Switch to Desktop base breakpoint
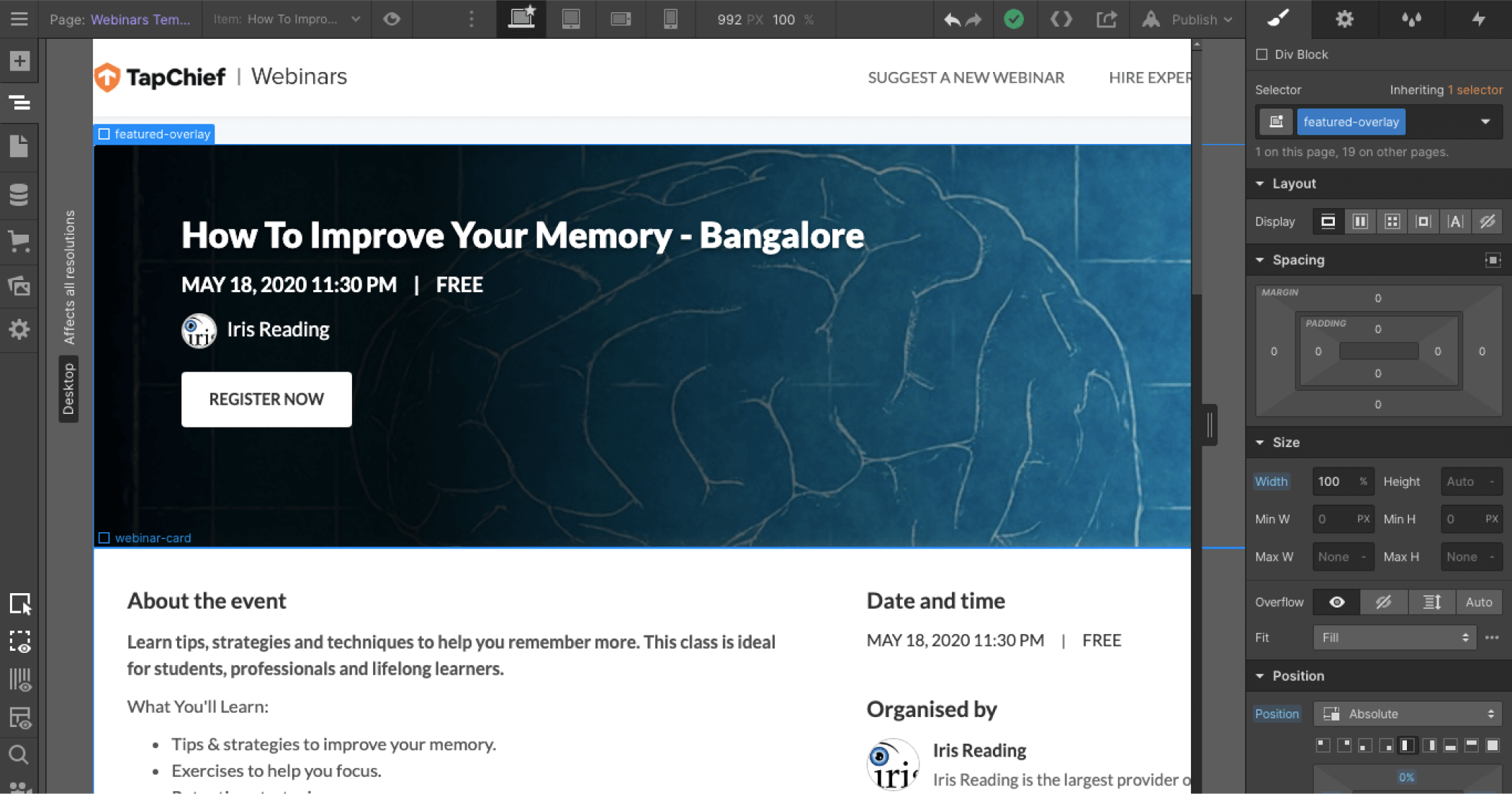This screenshot has width=1512, height=794. 521,19
